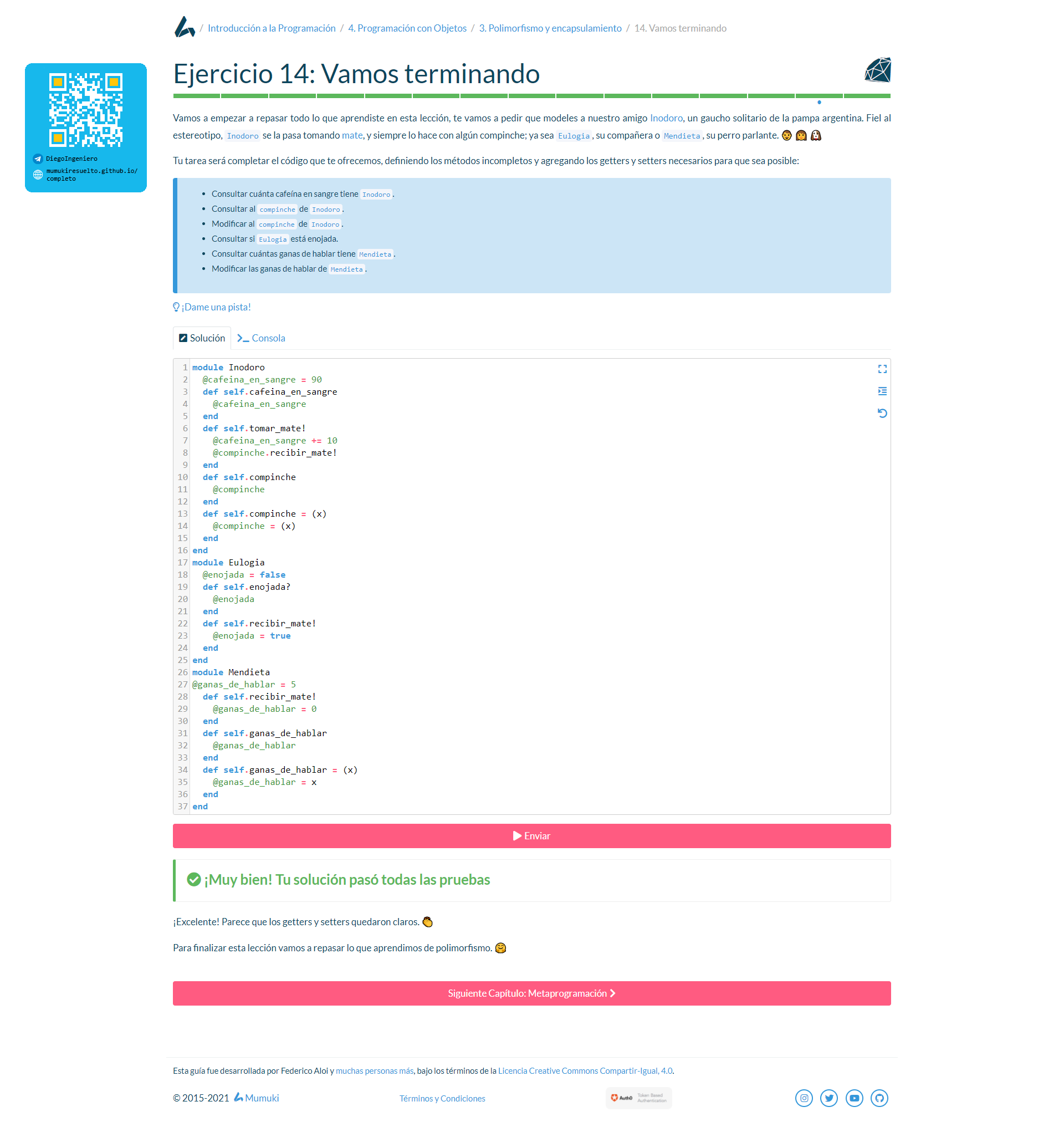Click the Enviar submit button
The width and height of the screenshot is (1064, 1122).
click(x=531, y=835)
